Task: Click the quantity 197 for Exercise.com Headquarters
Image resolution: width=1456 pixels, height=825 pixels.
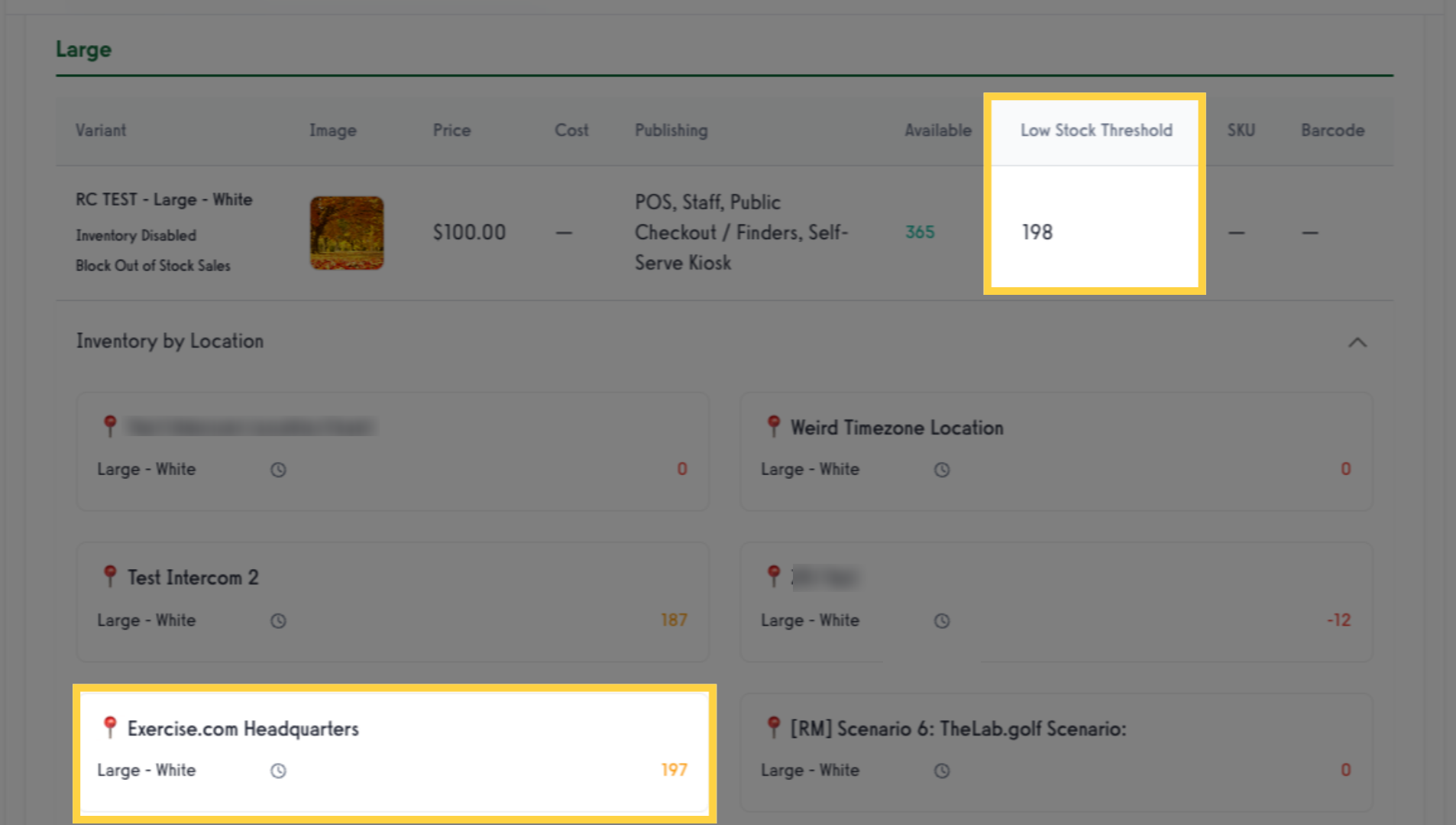Action: pyautogui.click(x=674, y=770)
